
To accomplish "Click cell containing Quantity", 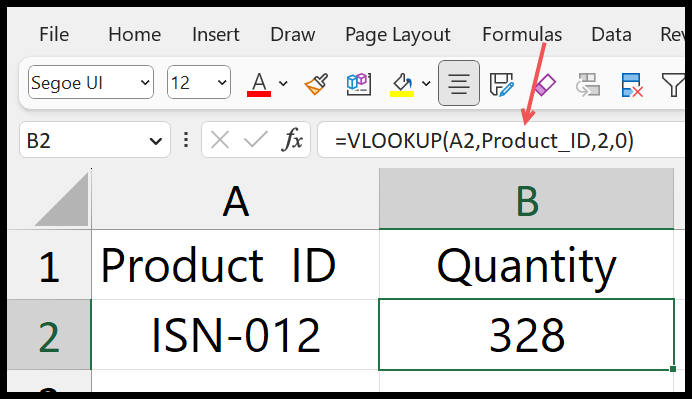I will [x=527, y=264].
